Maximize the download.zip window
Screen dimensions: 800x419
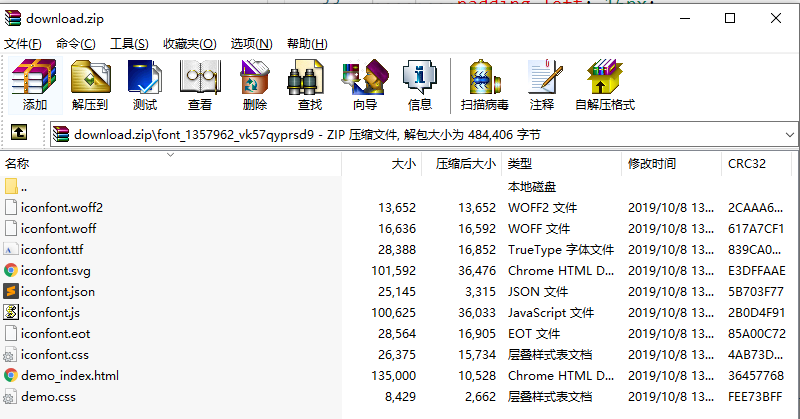coord(730,18)
